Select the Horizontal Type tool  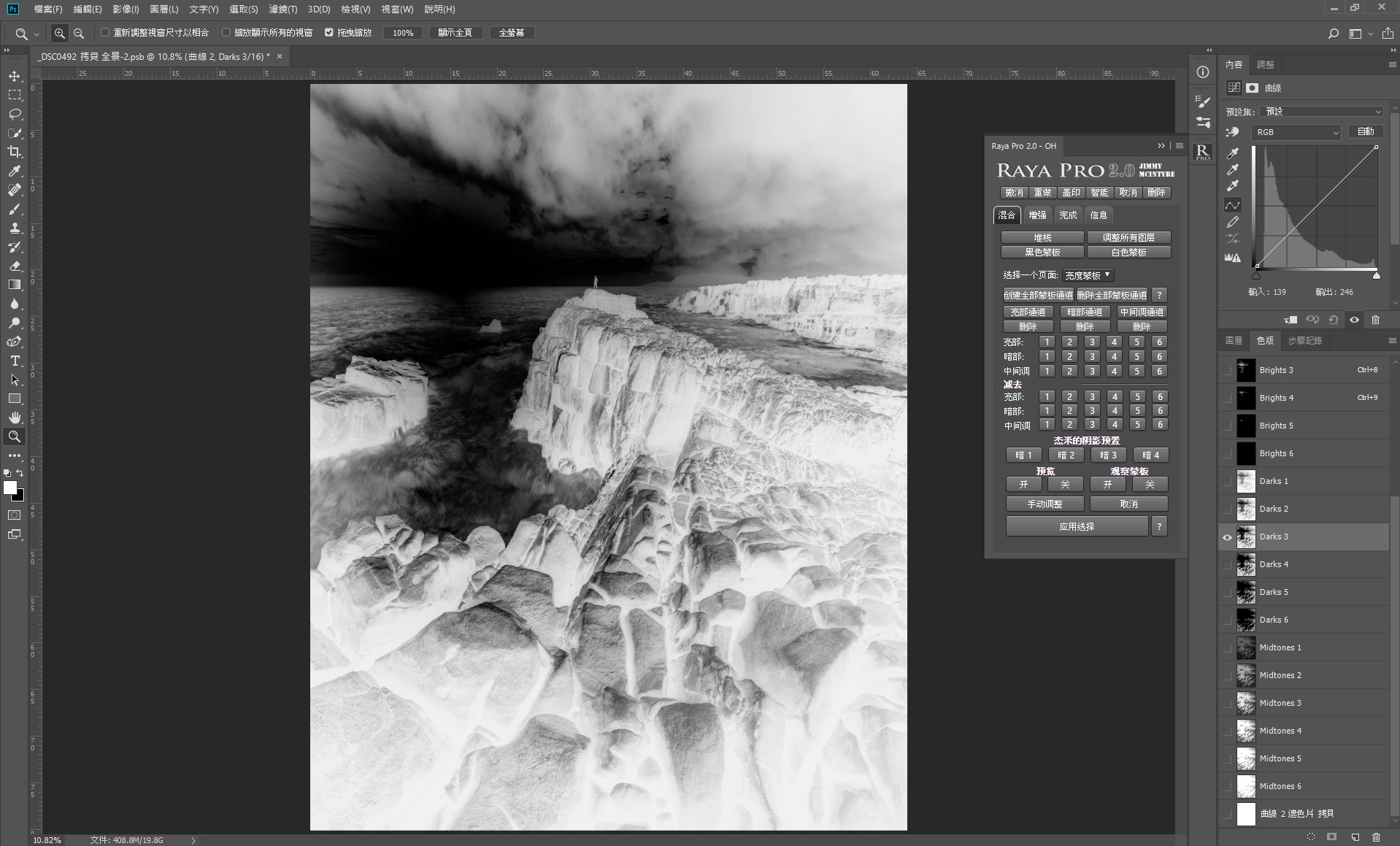(15, 361)
